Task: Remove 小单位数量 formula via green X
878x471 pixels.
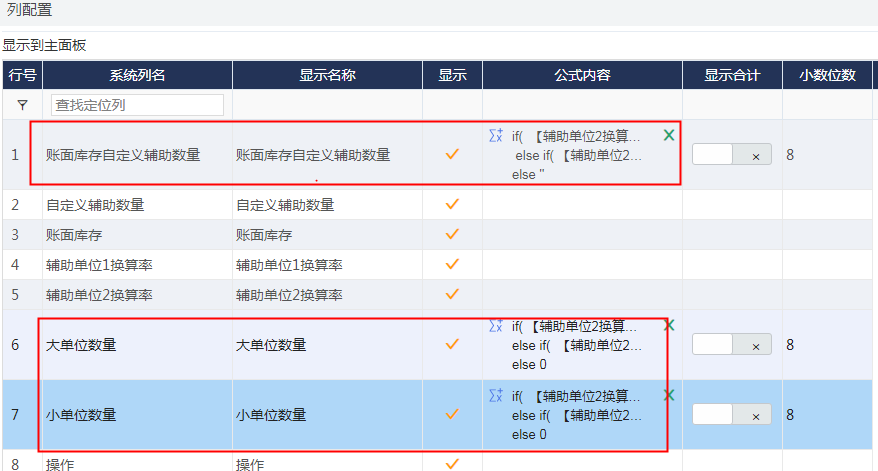Action: [669, 395]
